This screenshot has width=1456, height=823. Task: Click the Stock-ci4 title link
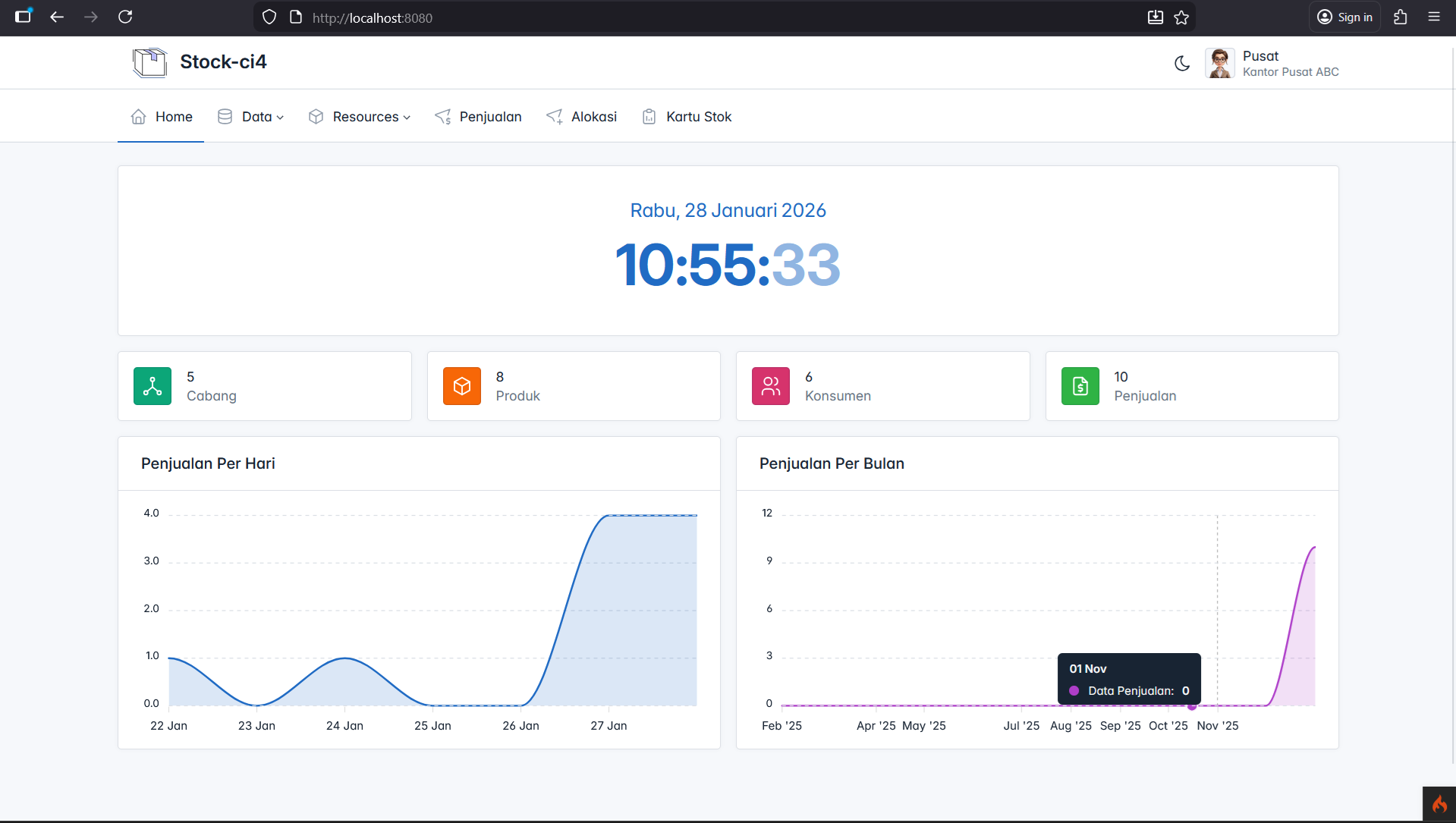[223, 62]
